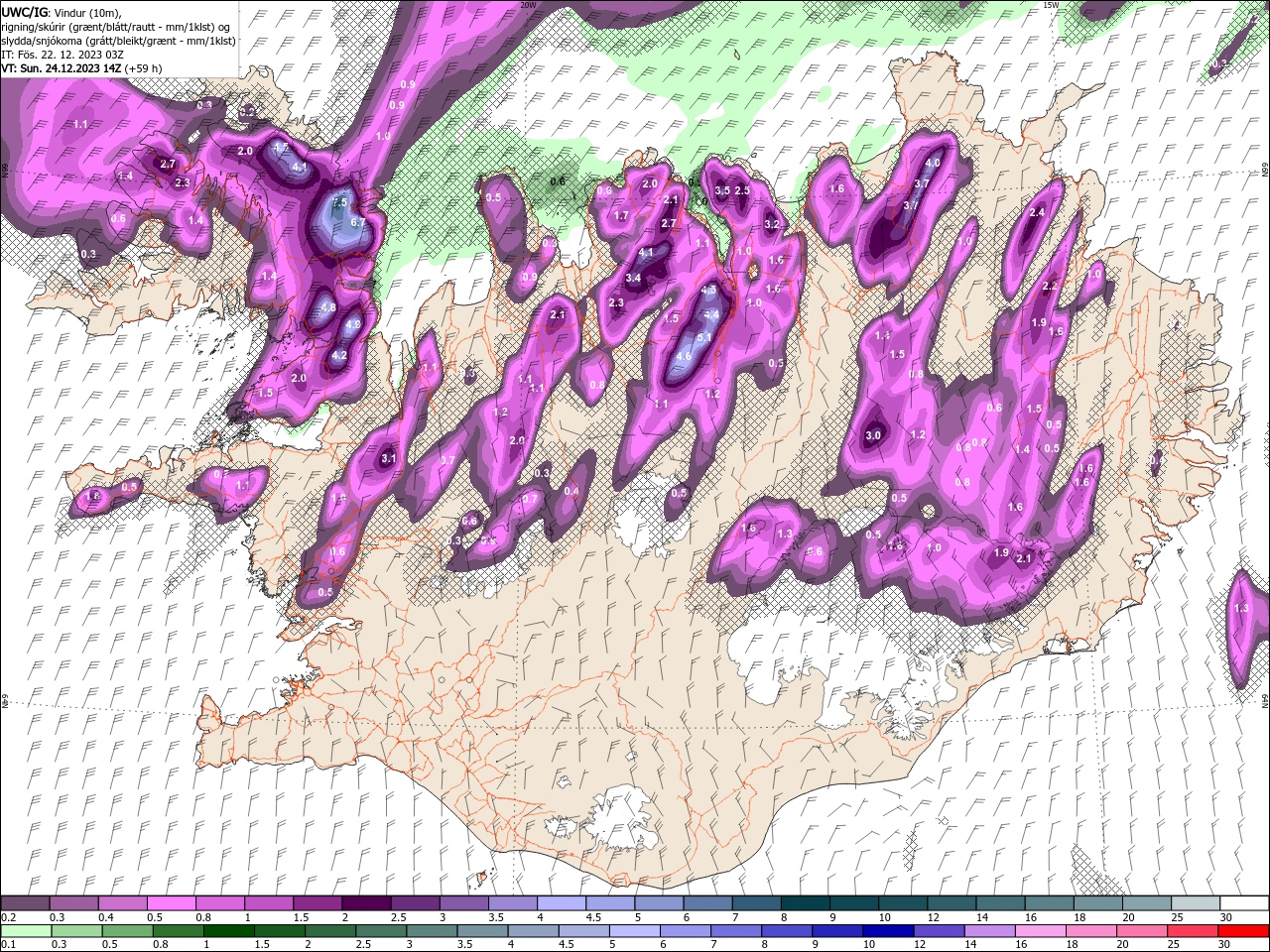Viewport: 1270px width, 952px height.
Task: Click the 4.9 value label on the map
Action: pos(353,324)
